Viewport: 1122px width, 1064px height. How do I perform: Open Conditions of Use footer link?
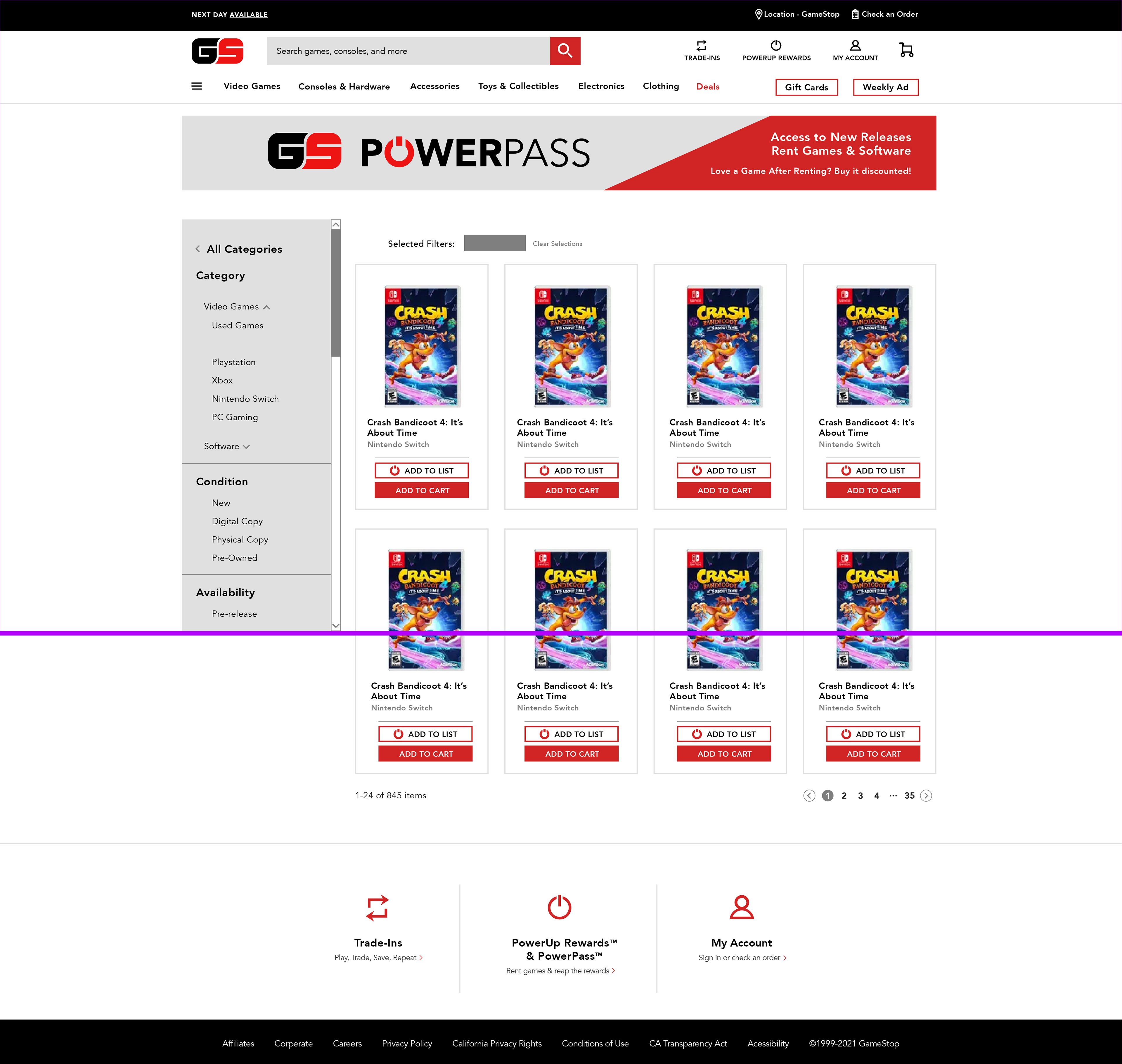point(595,1044)
